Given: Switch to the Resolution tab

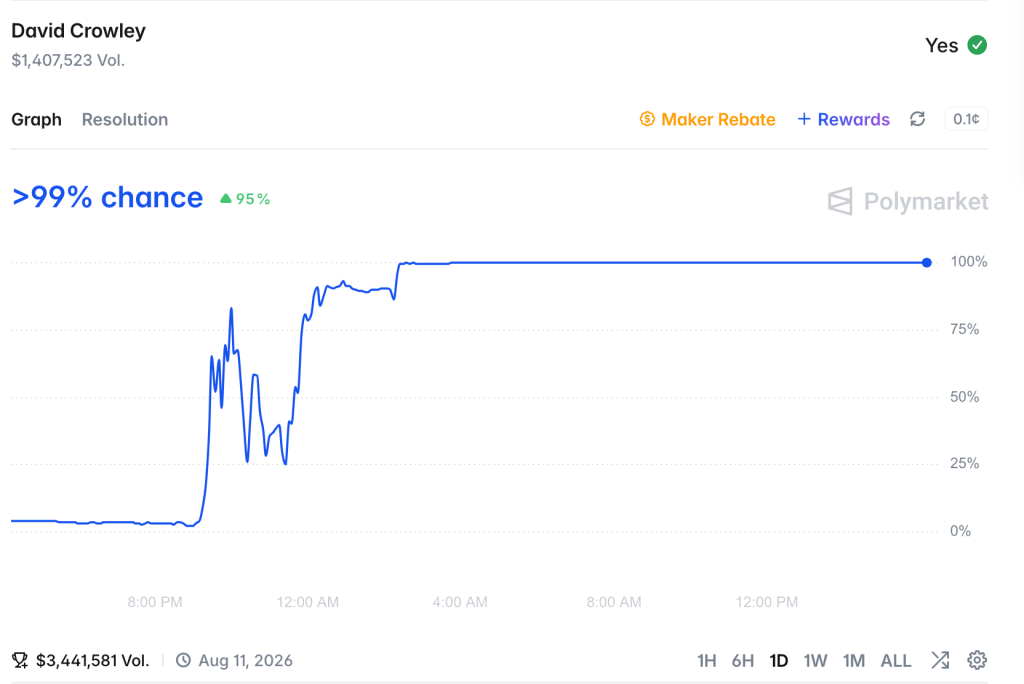Looking at the screenshot, I should tap(125, 120).
